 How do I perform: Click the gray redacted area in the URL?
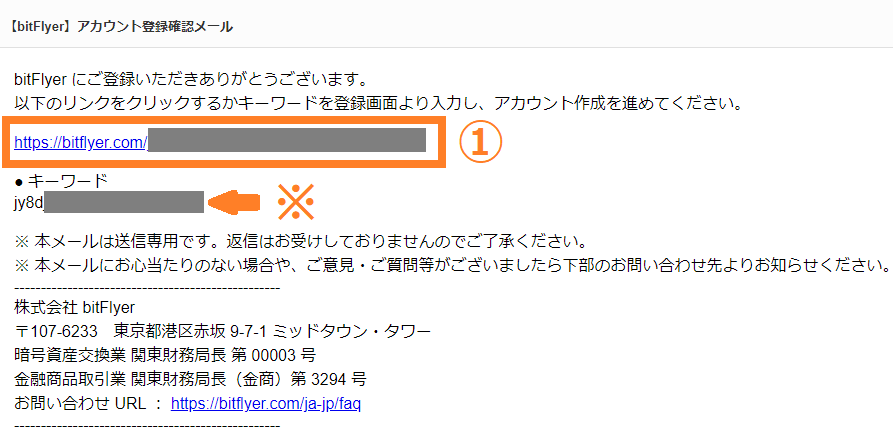(287, 140)
